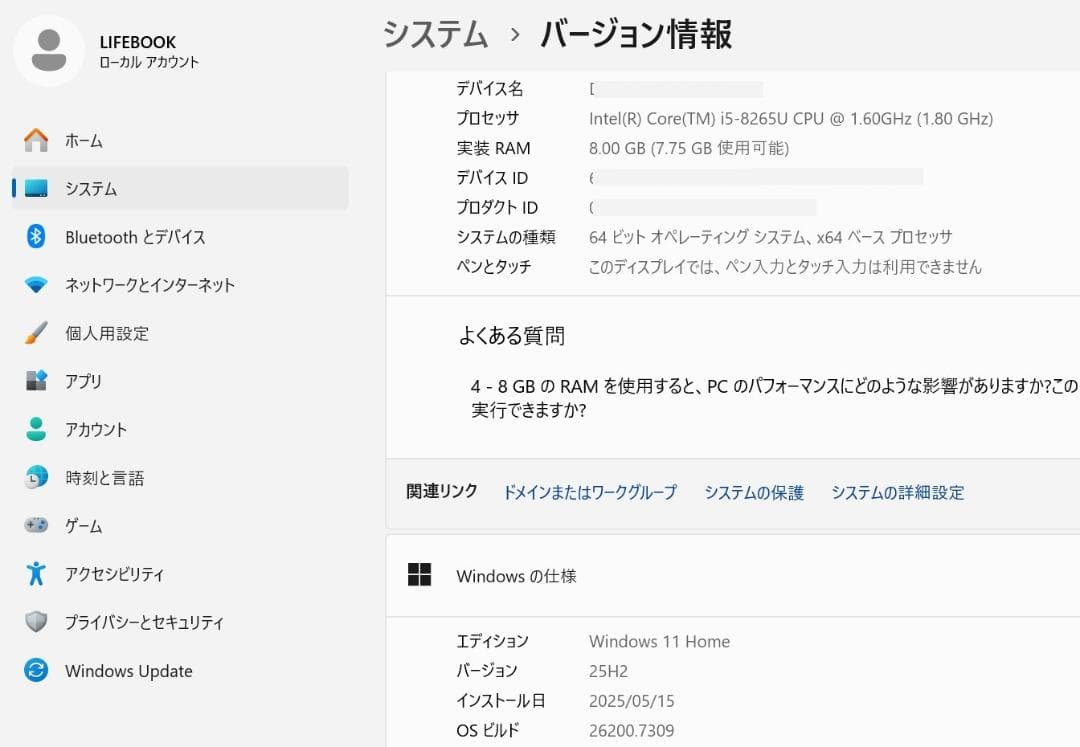Click the green Accounts person icon
1080x747 pixels.
tap(36, 429)
